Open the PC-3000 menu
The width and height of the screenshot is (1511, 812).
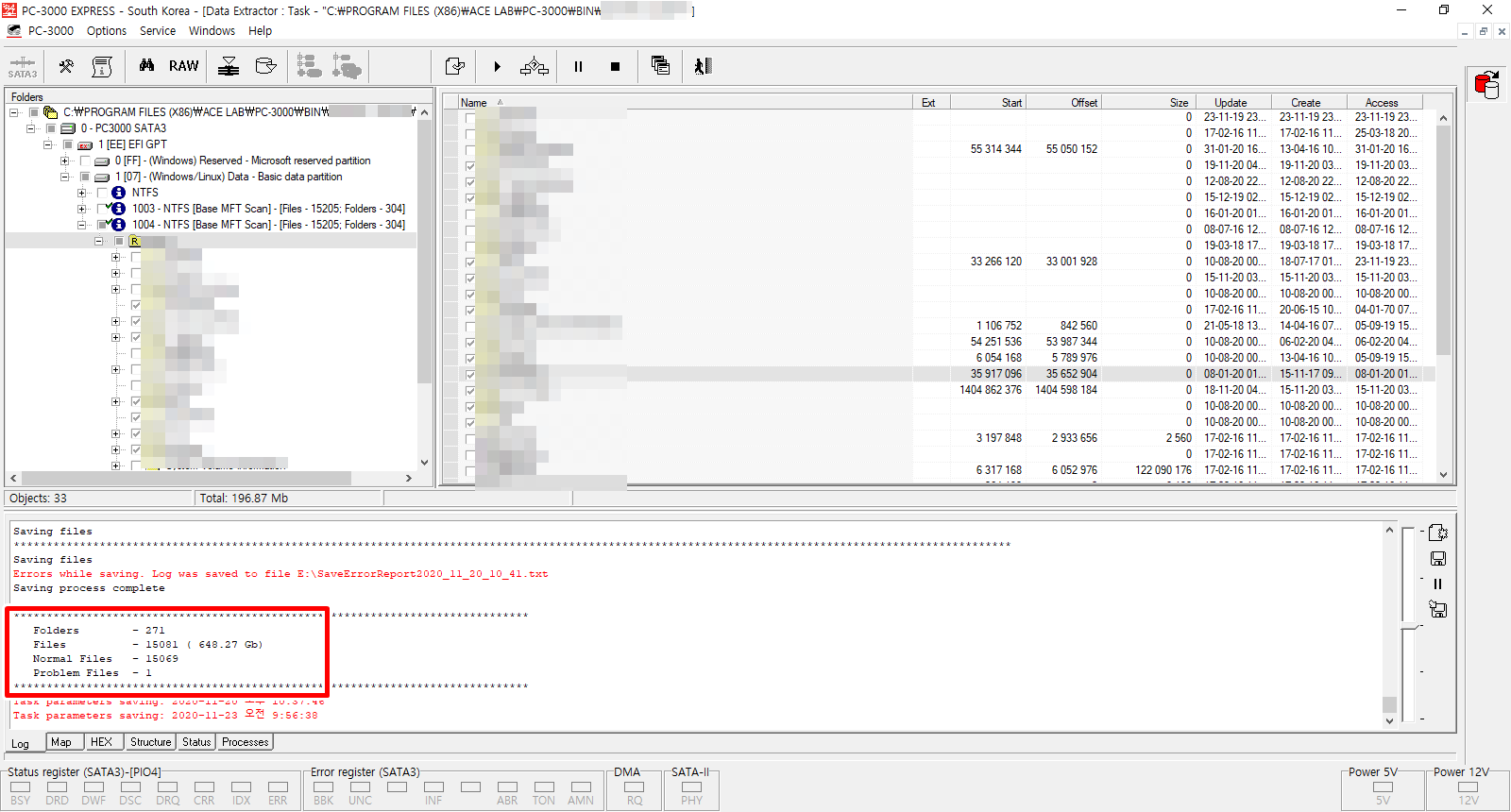(x=51, y=31)
